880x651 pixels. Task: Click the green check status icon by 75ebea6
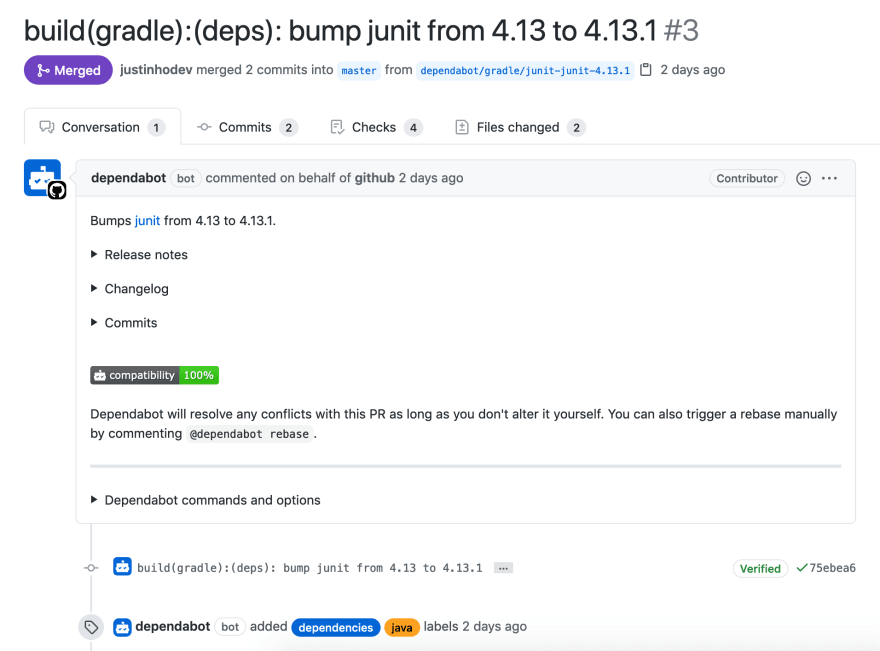[801, 568]
